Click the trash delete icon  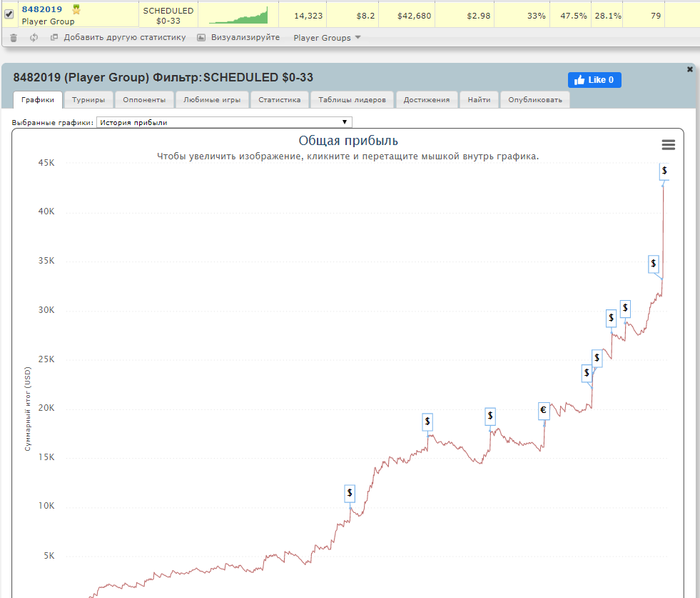point(13,38)
